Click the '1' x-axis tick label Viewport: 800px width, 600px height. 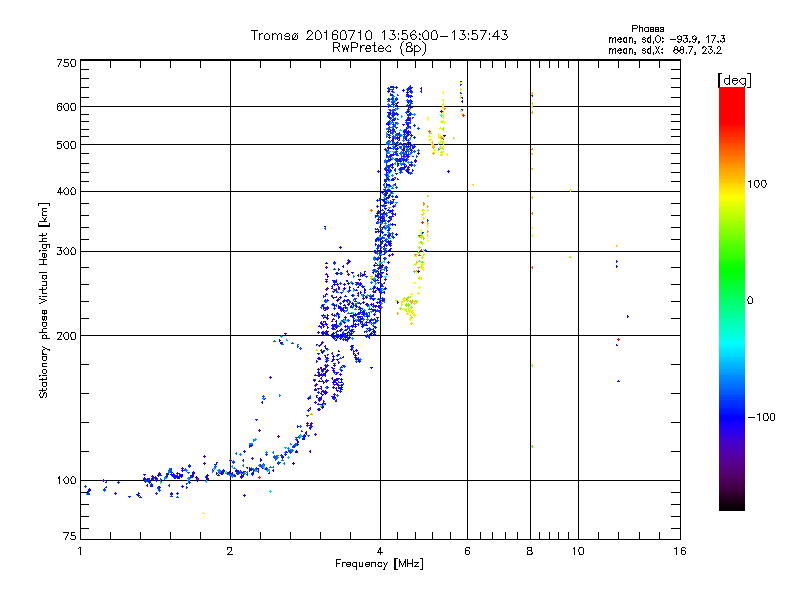click(80, 551)
